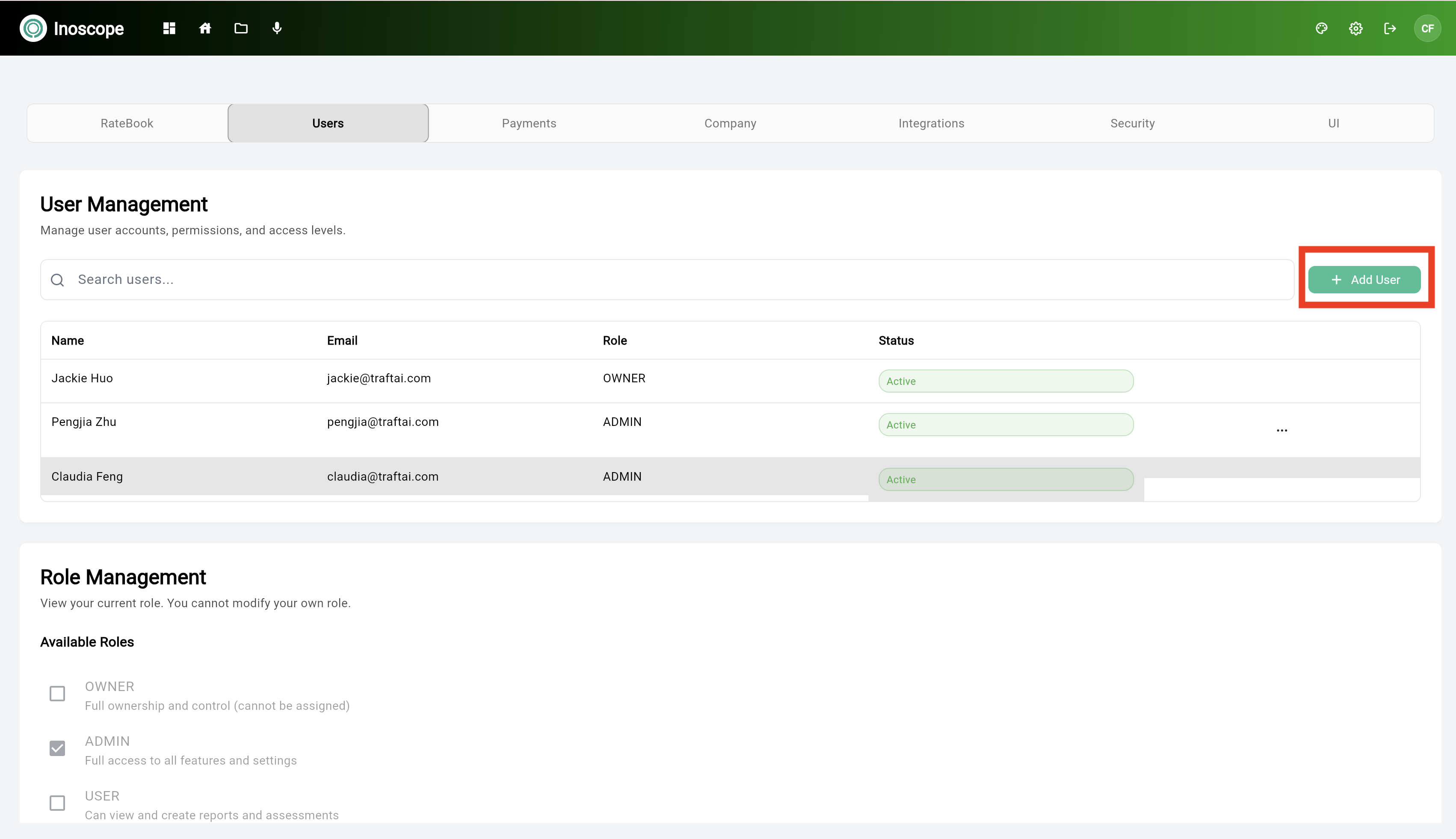Open the settings gear
This screenshot has height=839, width=1456.
1355,28
